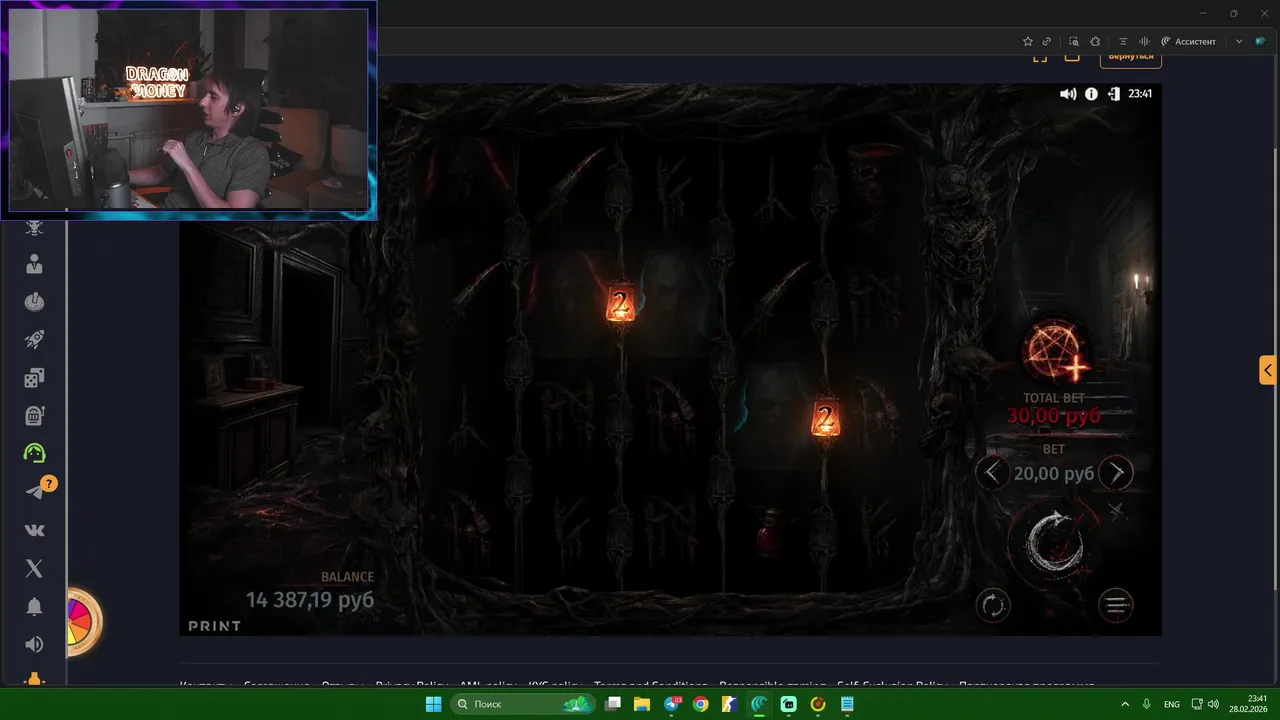Open the Telegram channel with question badge
Viewport: 1280px width, 720px height.
point(37,490)
